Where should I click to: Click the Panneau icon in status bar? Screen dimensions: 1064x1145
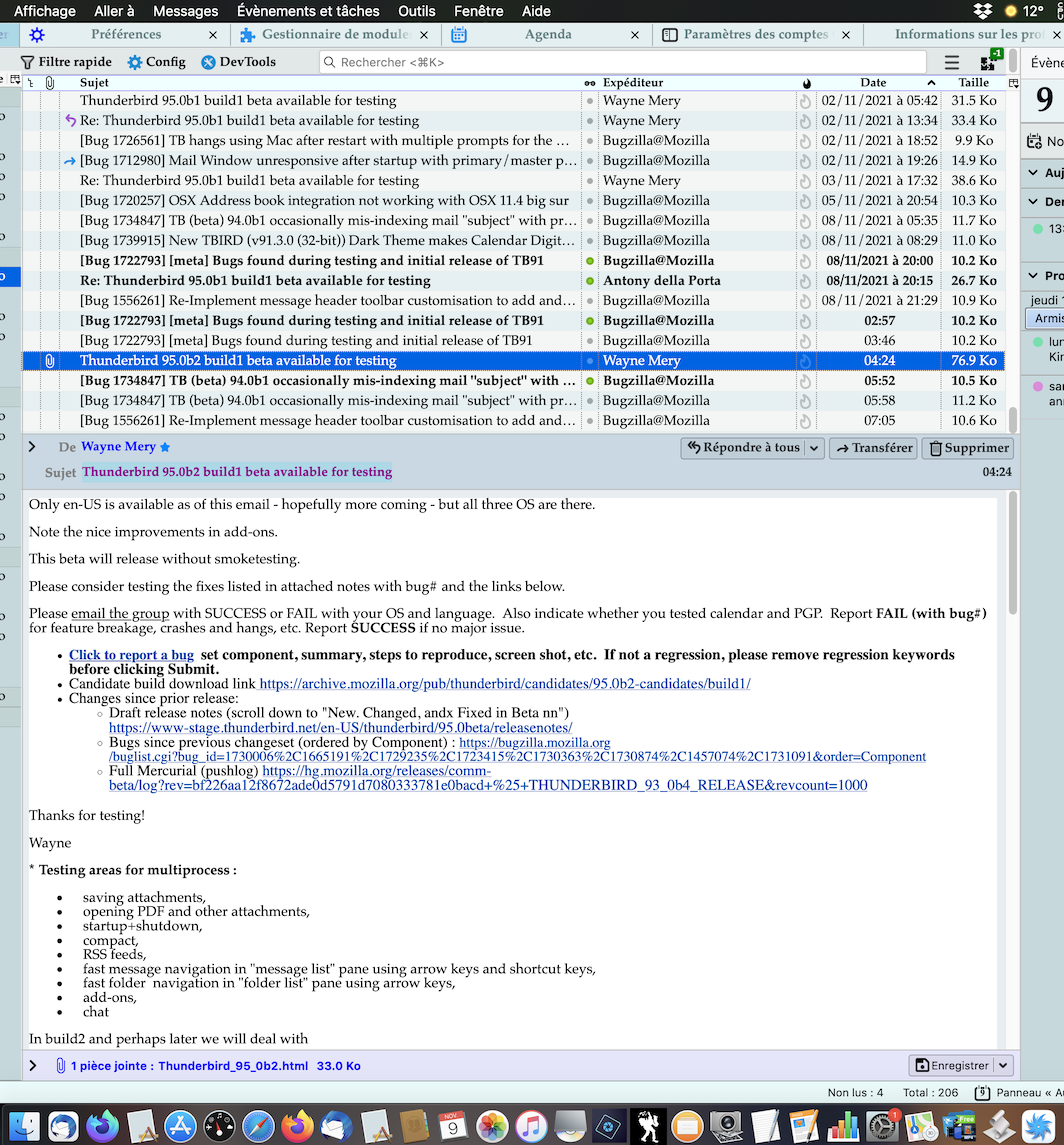[982, 1092]
